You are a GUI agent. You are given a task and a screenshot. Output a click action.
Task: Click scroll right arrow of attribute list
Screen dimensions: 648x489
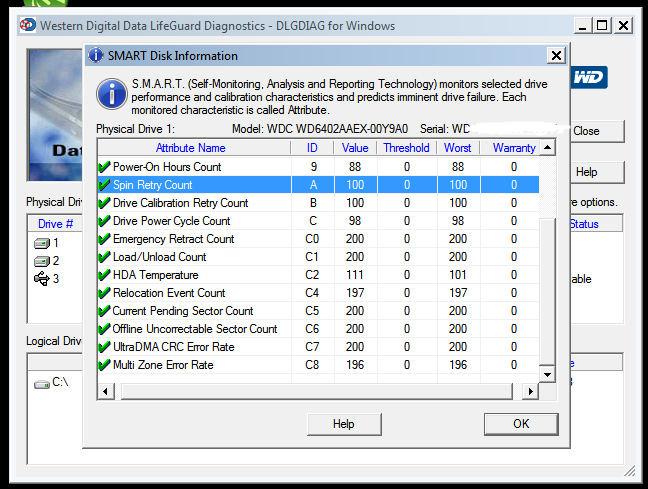pos(531,391)
